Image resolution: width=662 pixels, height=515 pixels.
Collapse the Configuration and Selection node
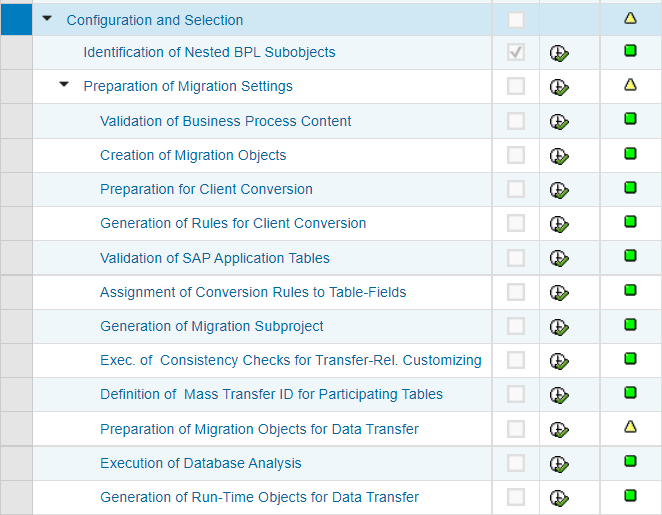[x=47, y=19]
